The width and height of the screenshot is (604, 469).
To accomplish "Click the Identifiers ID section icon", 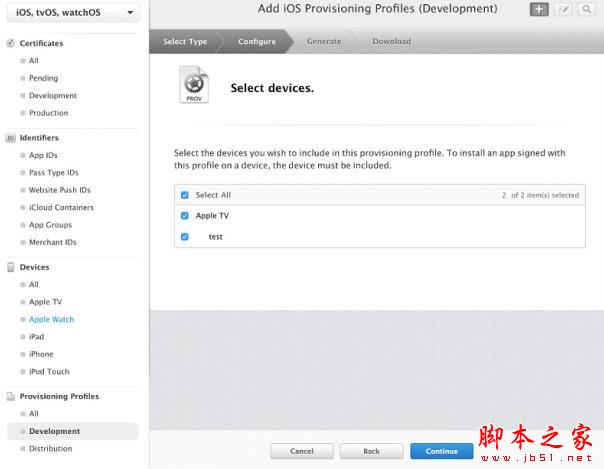I will click(11, 138).
